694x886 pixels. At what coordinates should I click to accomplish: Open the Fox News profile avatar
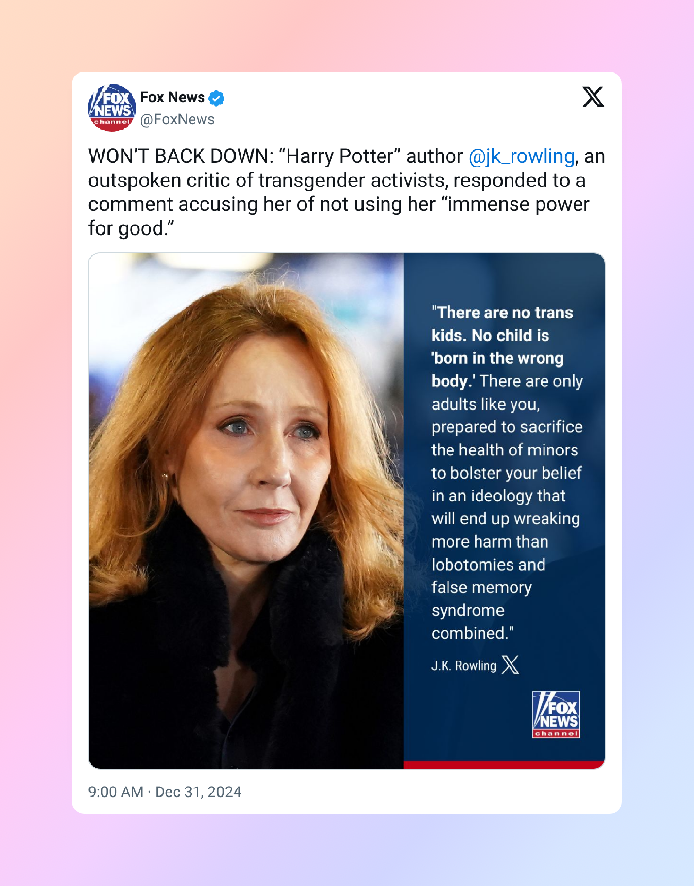112,107
